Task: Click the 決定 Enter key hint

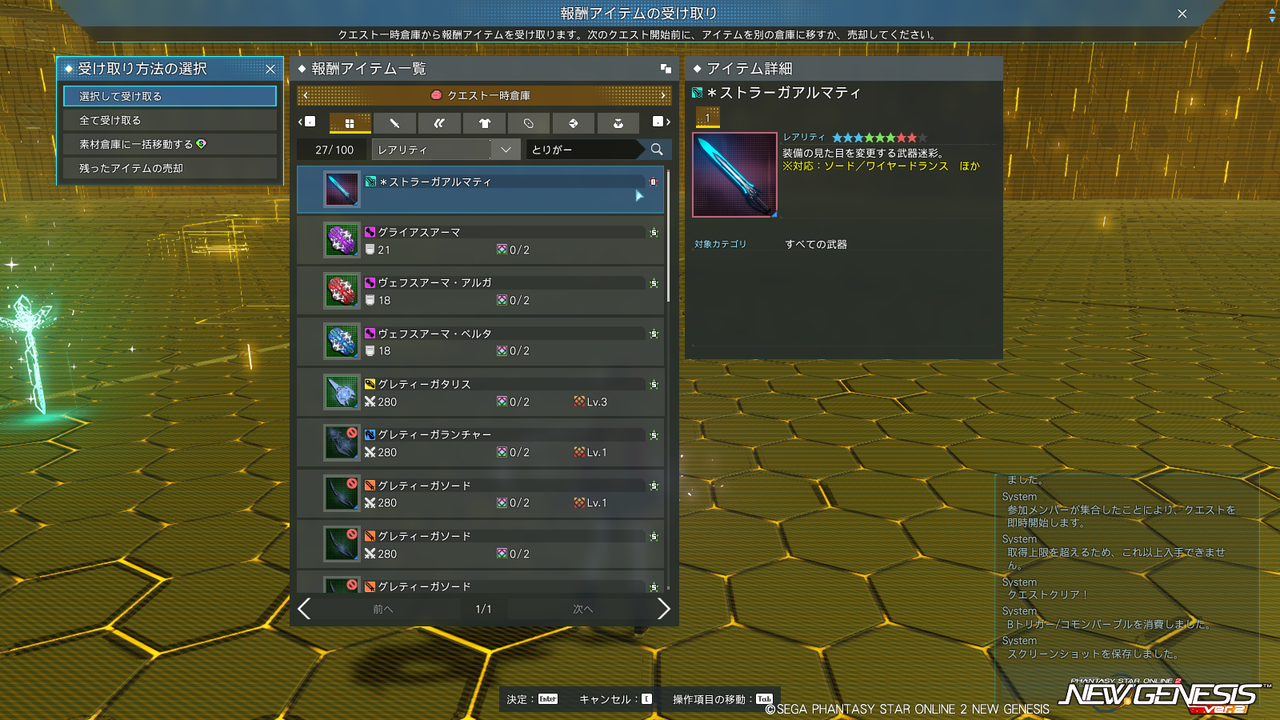Action: coord(532,699)
